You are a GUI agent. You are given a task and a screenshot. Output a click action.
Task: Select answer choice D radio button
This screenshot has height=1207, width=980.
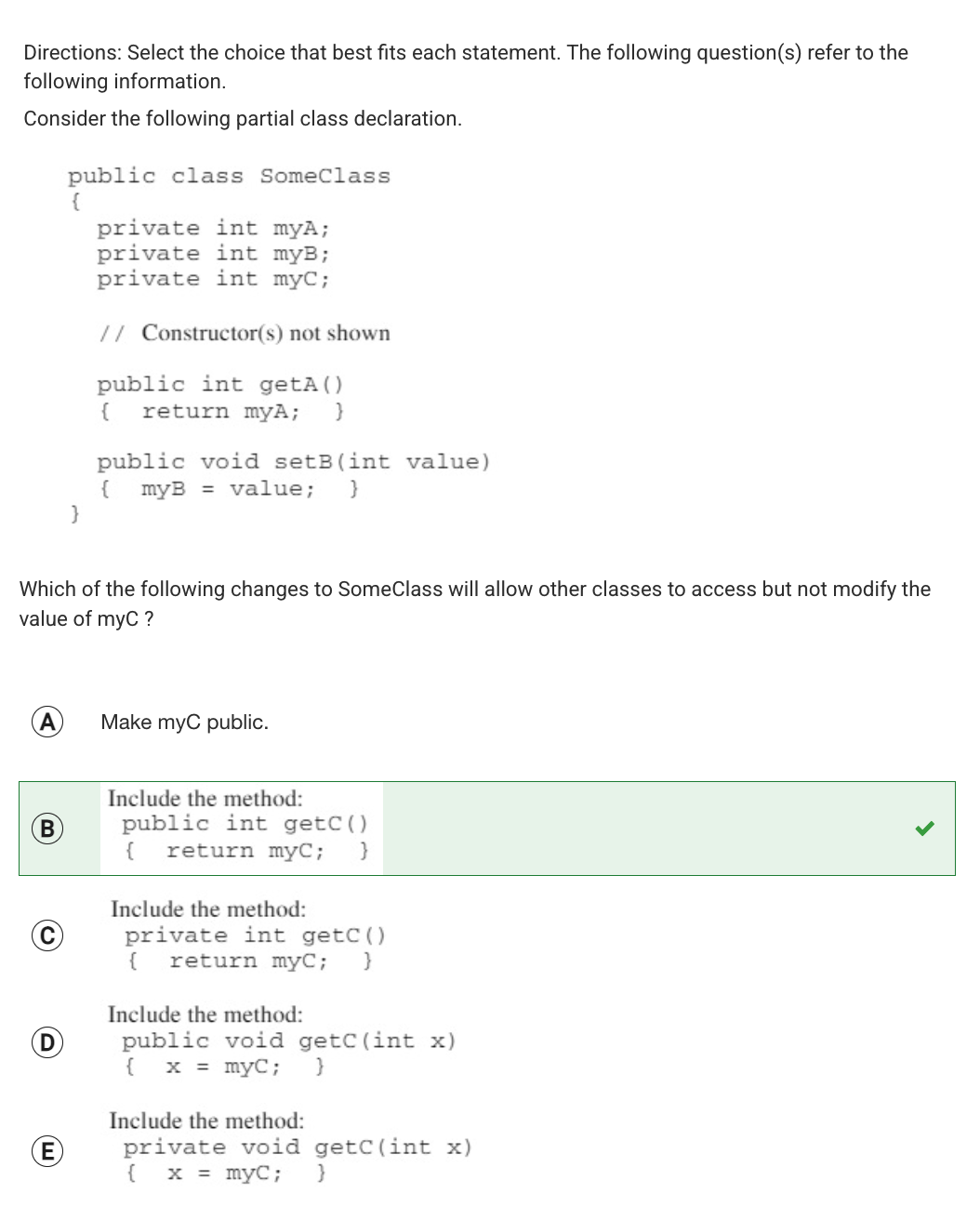click(47, 1041)
